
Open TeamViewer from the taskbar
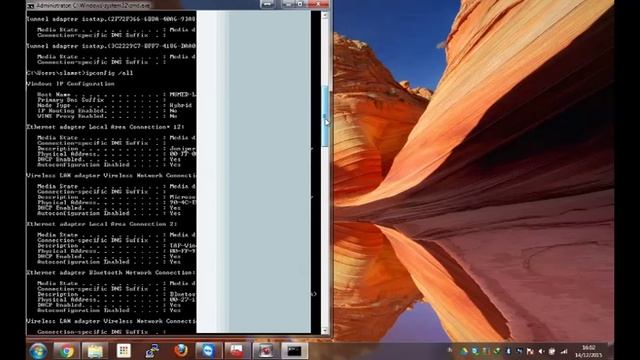[x=209, y=351]
